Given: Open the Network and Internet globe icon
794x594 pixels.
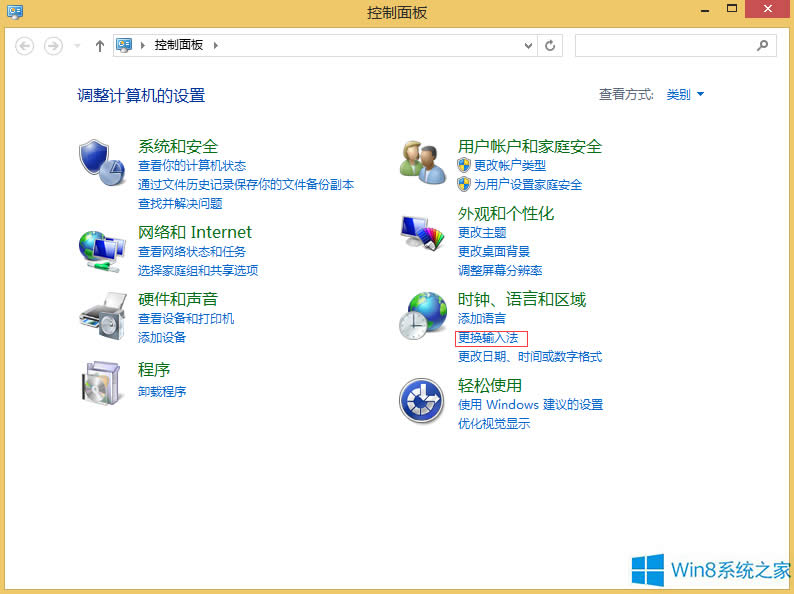Looking at the screenshot, I should click(101, 249).
